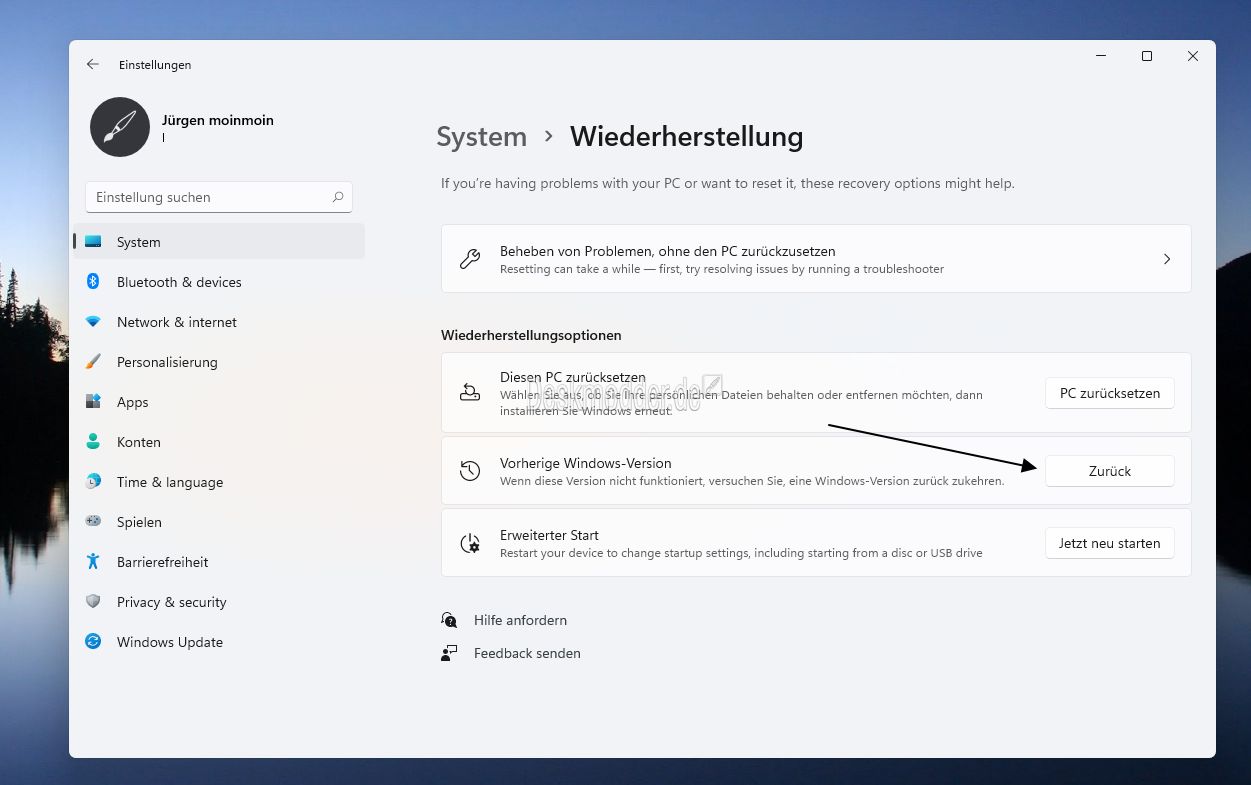Click the Diesen PC zurücksetzen title
1251x785 pixels.
(x=573, y=377)
